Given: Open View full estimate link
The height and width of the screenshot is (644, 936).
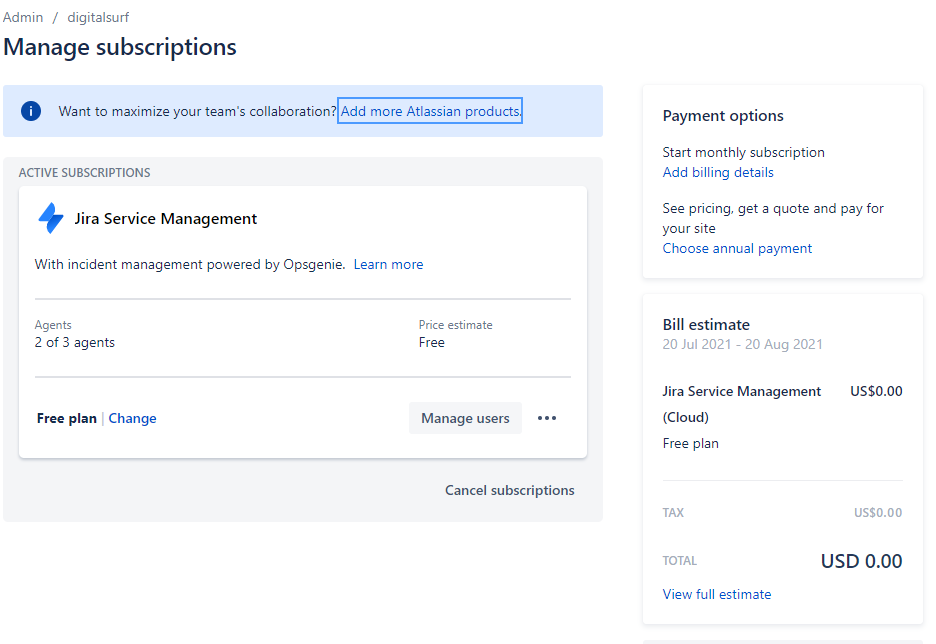Looking at the screenshot, I should 717,594.
